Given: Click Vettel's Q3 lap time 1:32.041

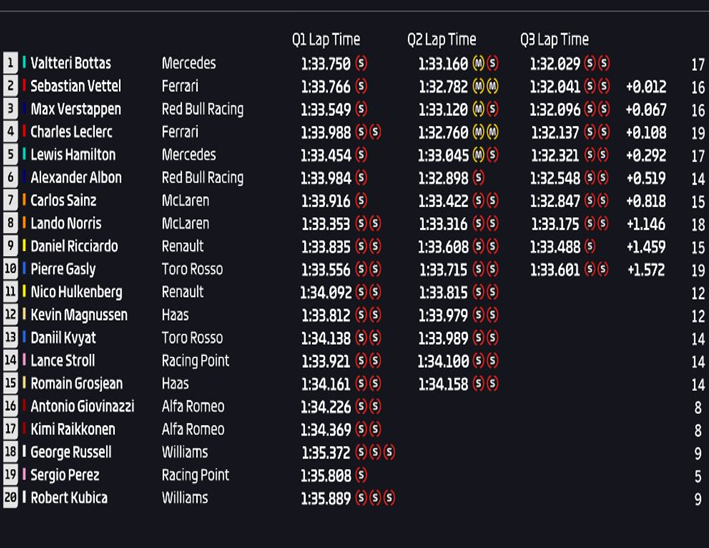Looking at the screenshot, I should coord(555,86).
